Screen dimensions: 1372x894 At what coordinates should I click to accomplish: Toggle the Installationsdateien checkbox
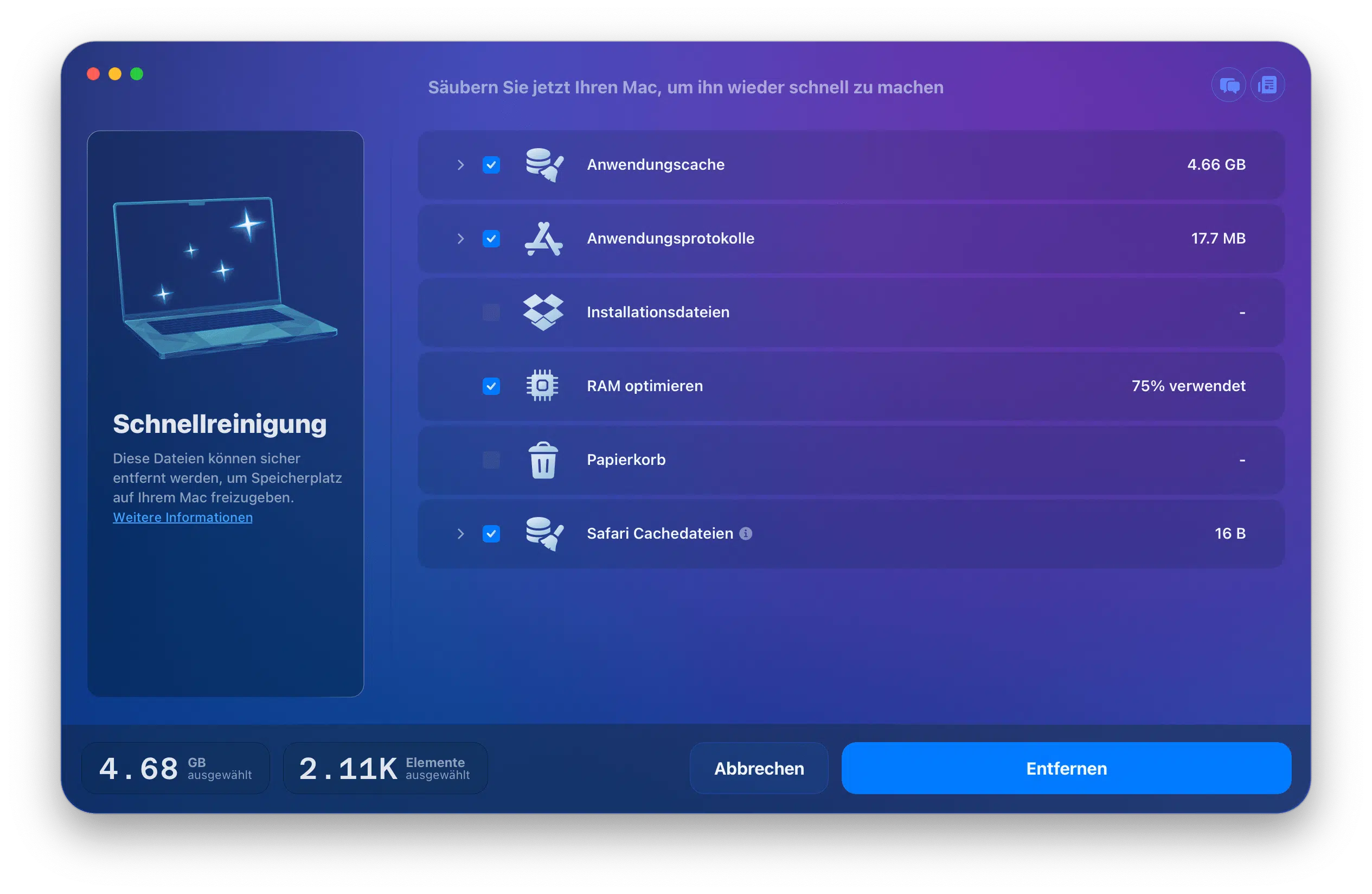point(491,312)
